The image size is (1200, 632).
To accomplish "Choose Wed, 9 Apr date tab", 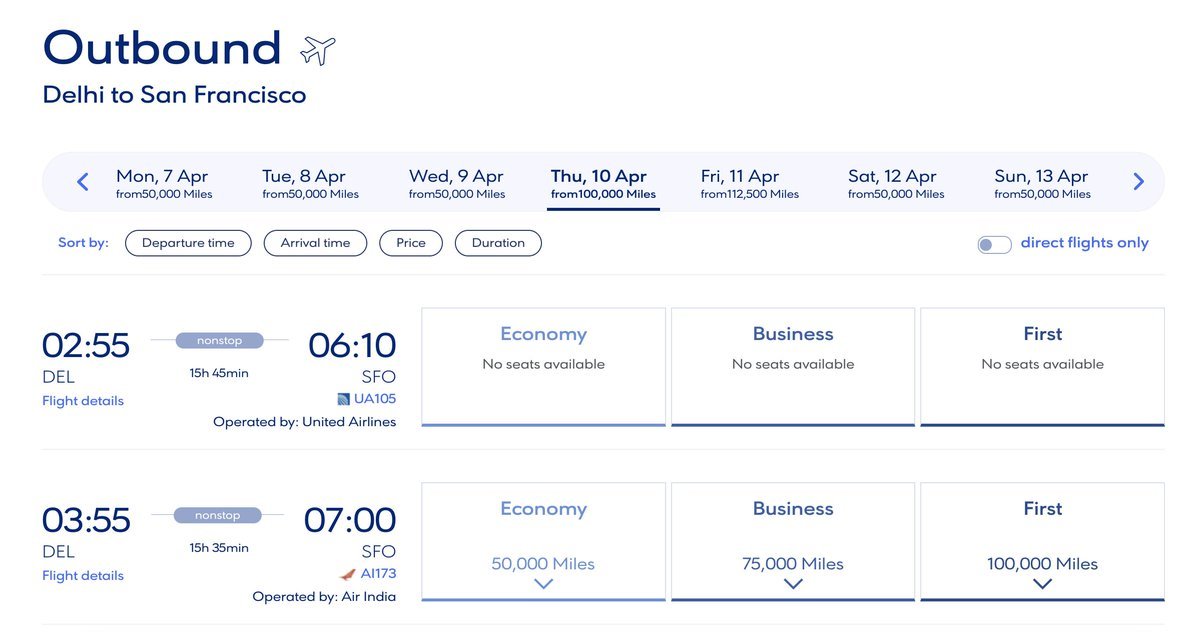I will (x=456, y=183).
